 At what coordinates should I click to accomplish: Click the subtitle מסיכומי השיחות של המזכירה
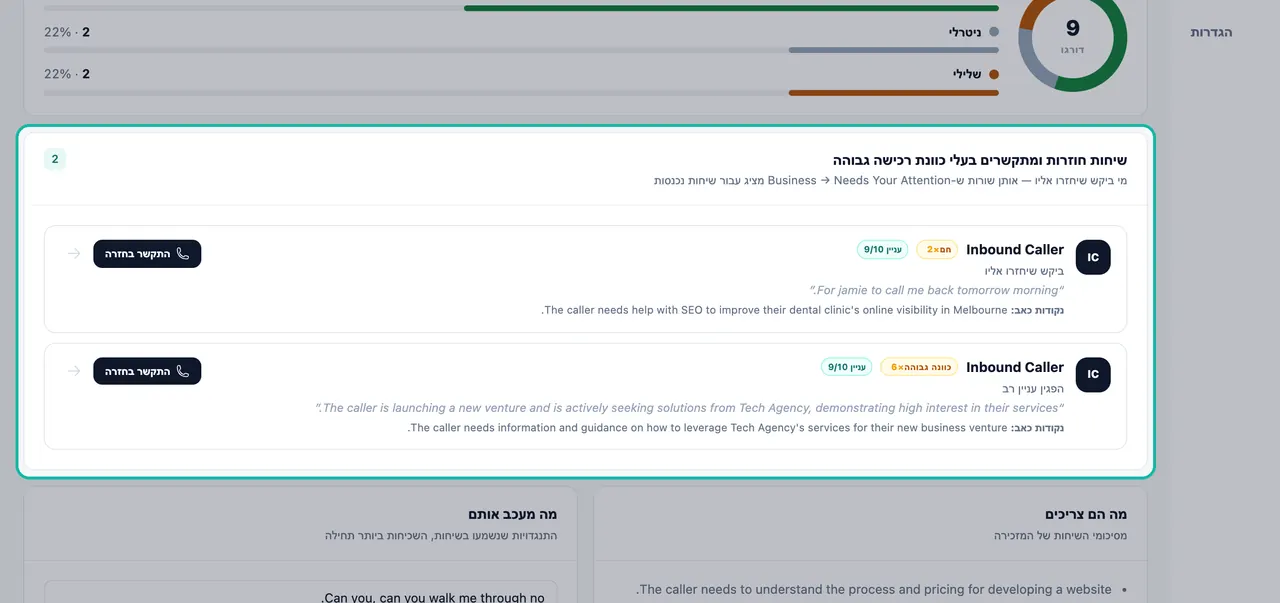coord(1061,535)
